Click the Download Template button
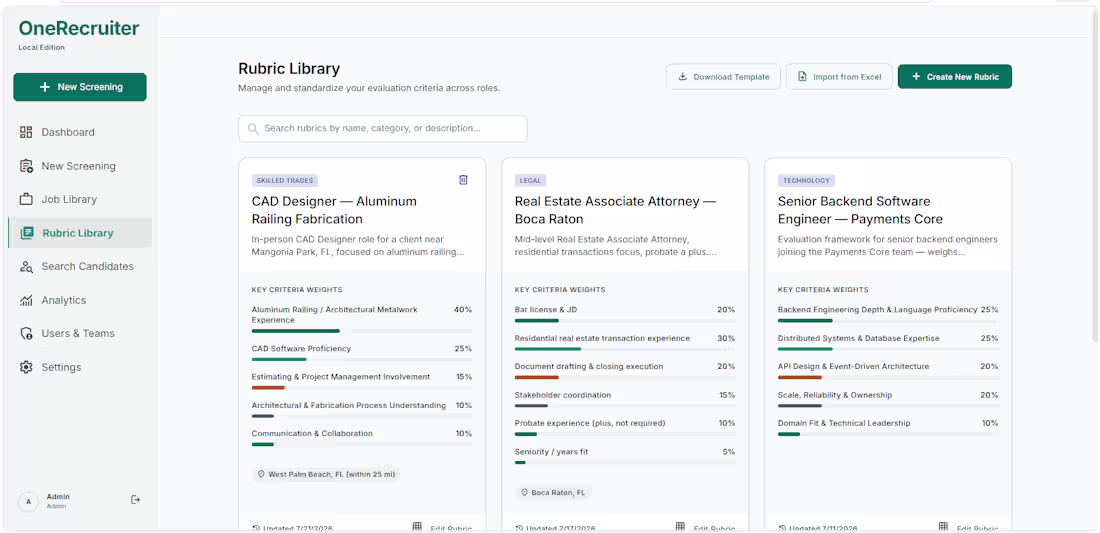1100x533 pixels. coord(723,77)
